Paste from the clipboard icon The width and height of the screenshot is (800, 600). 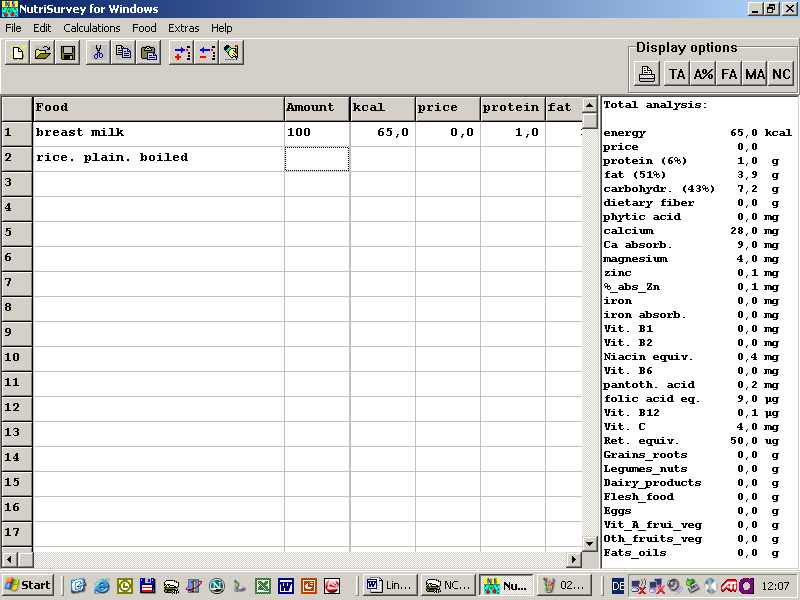149,53
